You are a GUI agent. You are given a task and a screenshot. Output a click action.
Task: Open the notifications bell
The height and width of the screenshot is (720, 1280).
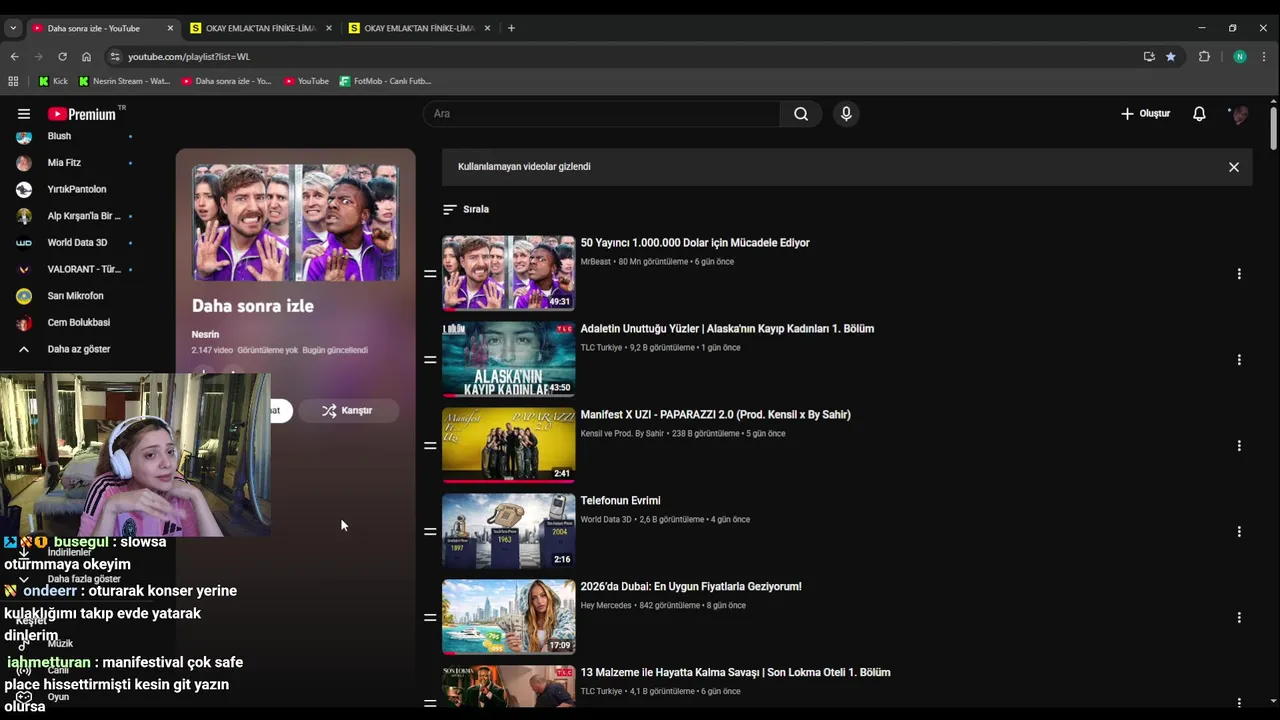click(x=1199, y=114)
